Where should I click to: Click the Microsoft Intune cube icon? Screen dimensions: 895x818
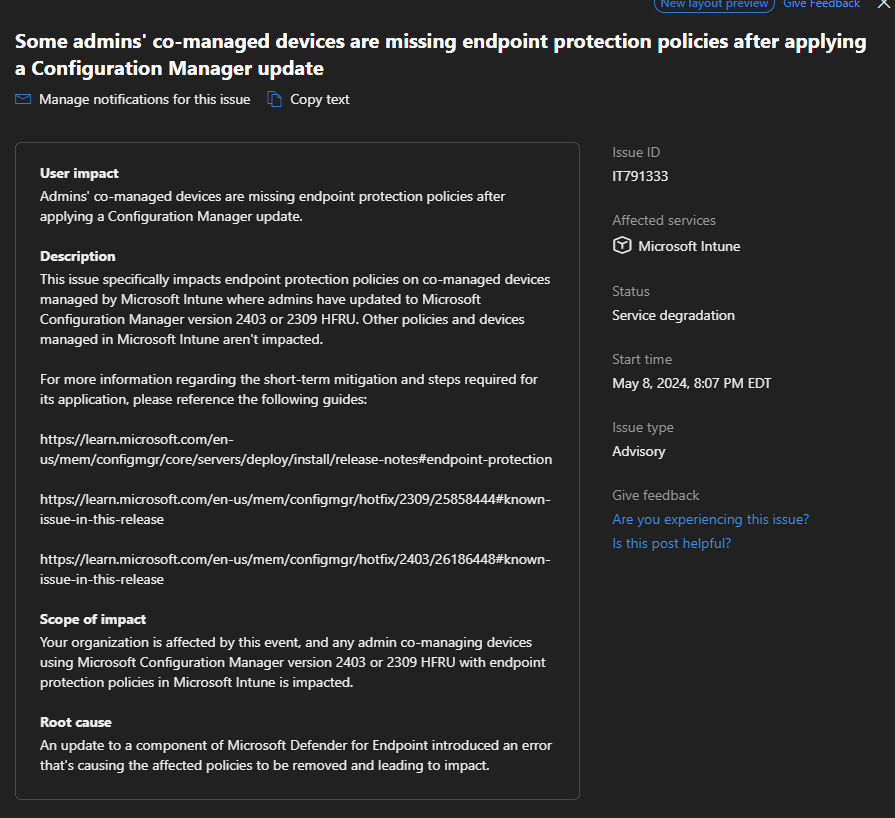pos(622,245)
